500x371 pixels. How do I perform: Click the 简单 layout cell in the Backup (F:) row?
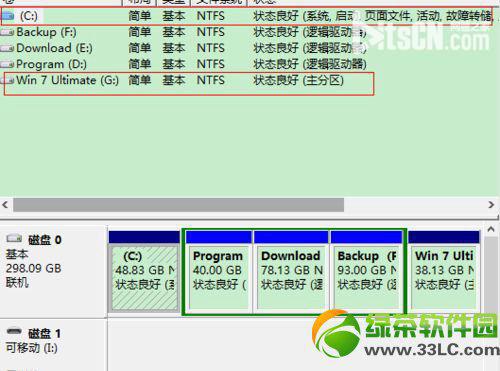click(x=140, y=32)
